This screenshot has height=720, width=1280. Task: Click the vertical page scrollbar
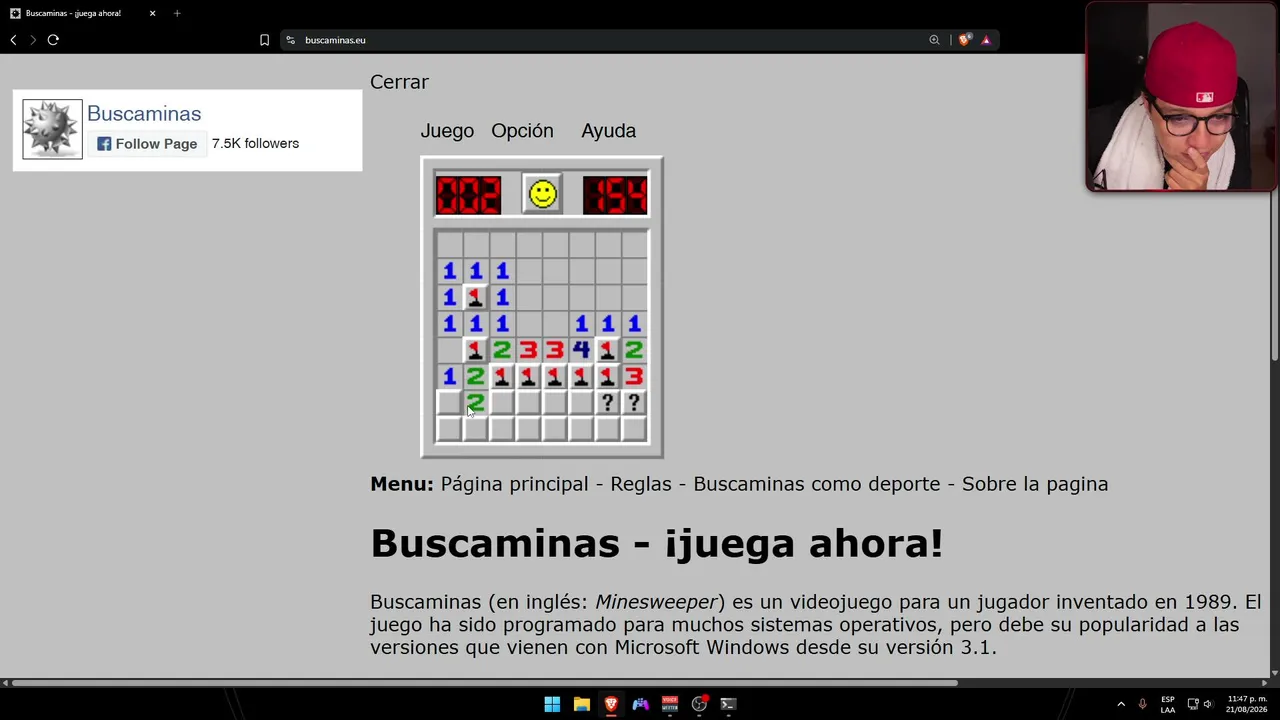tap(1275, 210)
